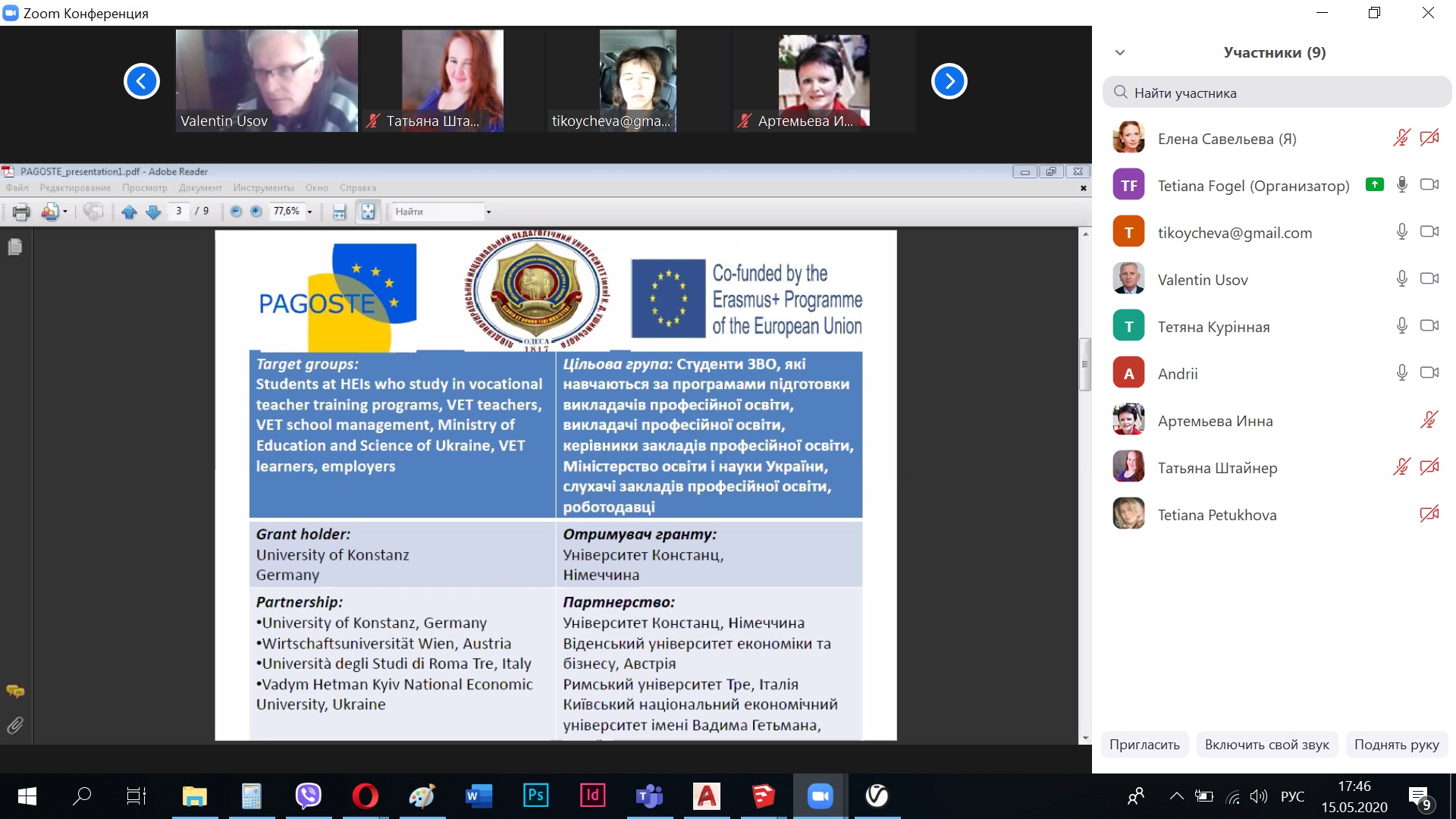
Task: Click the print icon in Adobe Reader toolbar
Action: click(21, 212)
